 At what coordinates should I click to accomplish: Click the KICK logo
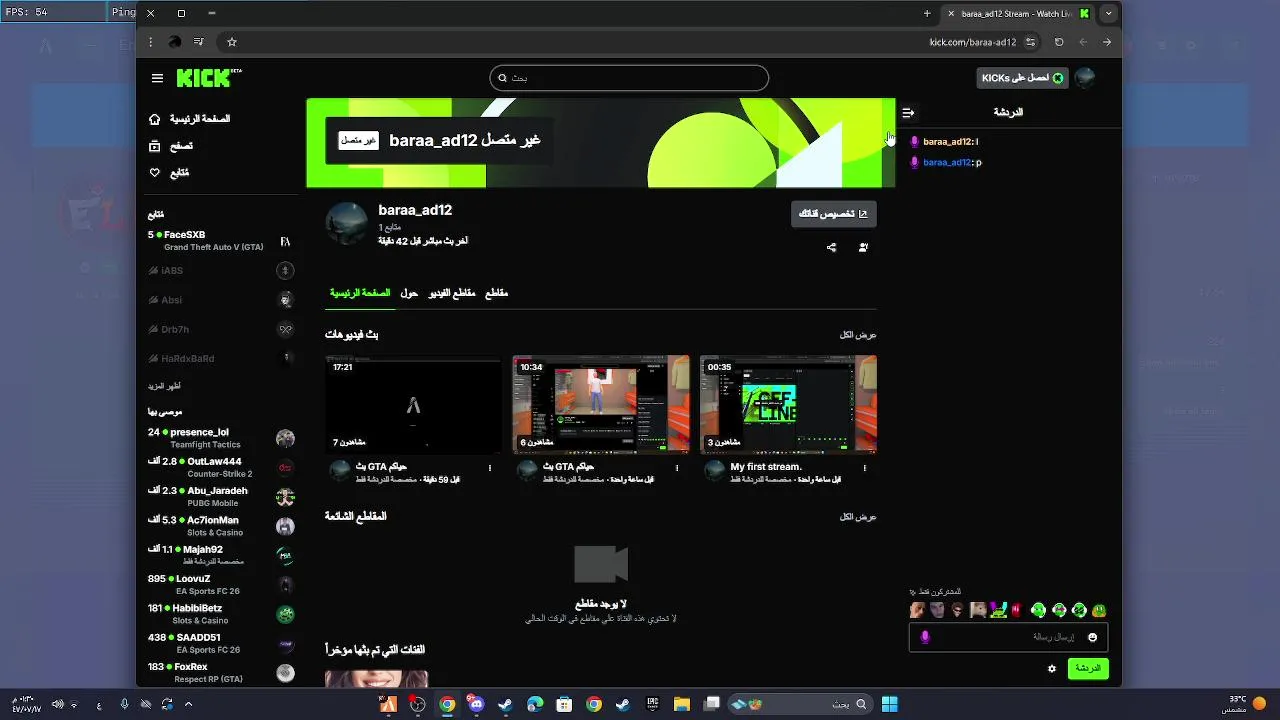pyautogui.click(x=209, y=77)
